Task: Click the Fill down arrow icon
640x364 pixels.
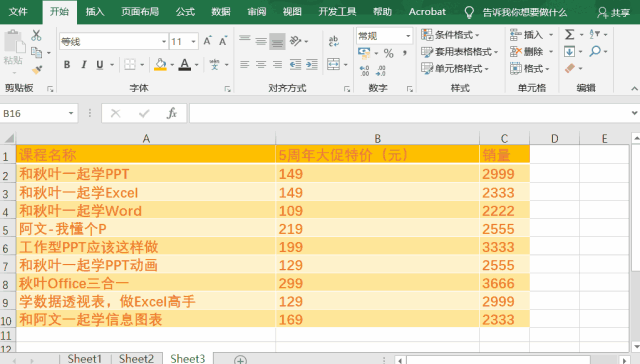Action: 570,51
